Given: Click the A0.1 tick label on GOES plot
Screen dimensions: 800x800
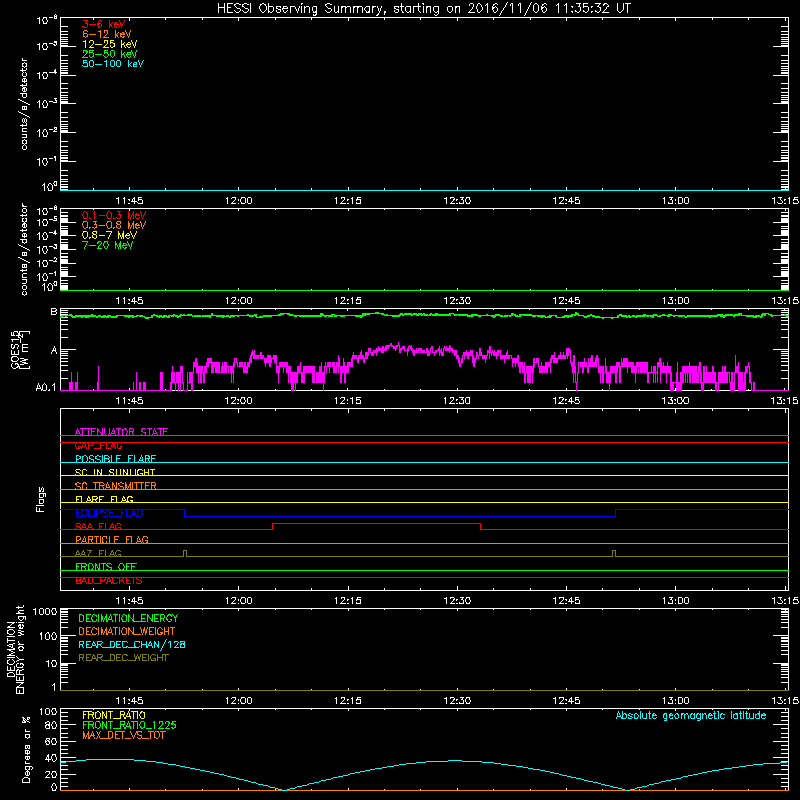Looking at the screenshot, I should pyautogui.click(x=45, y=388).
